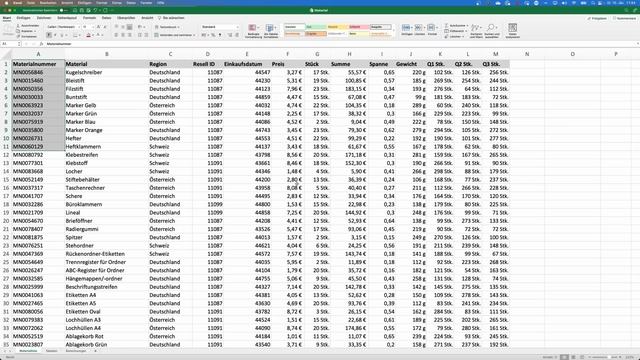Select column H header
This screenshot has height=360, width=640.
click(x=349, y=54)
